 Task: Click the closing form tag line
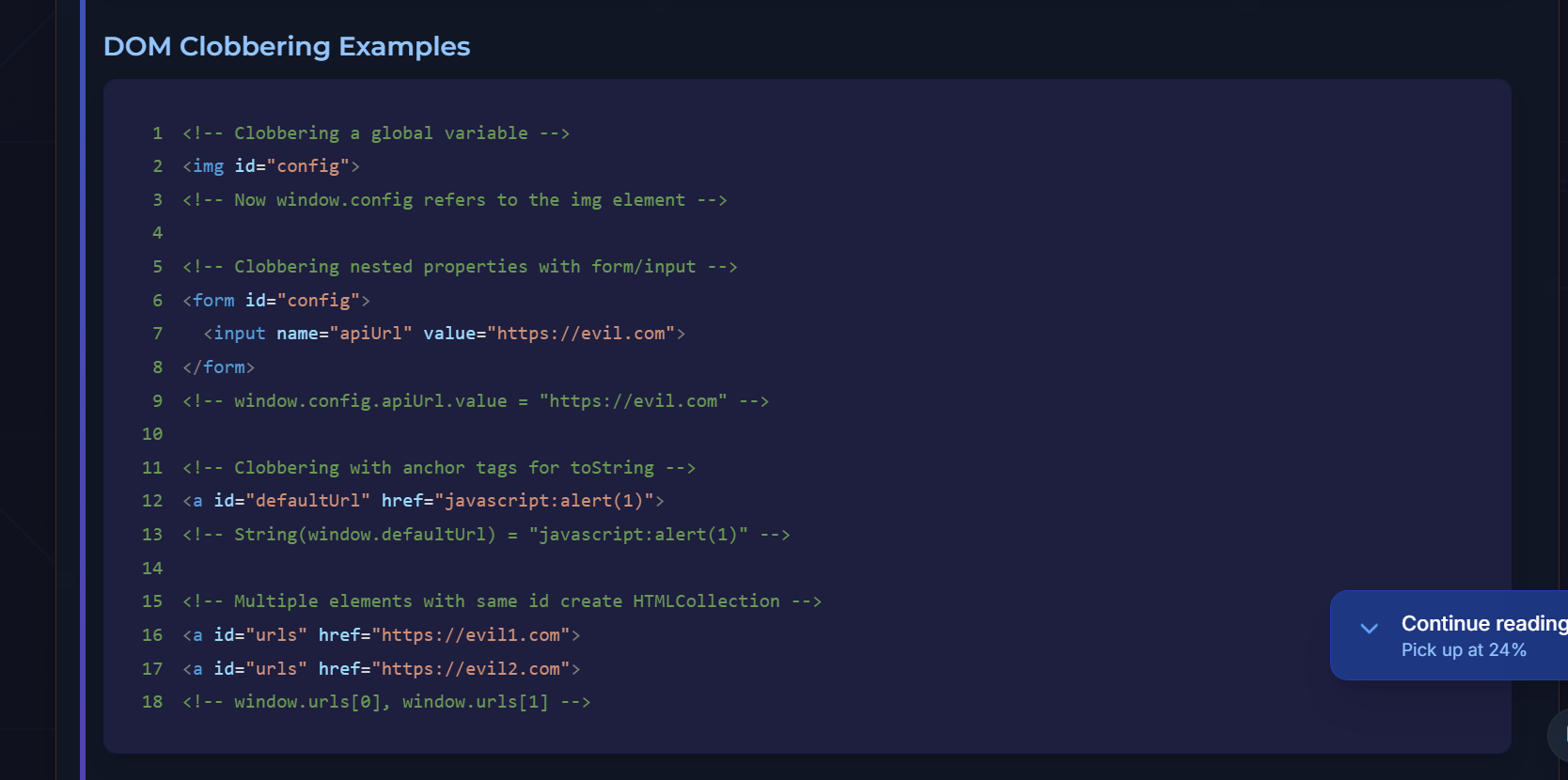[218, 367]
